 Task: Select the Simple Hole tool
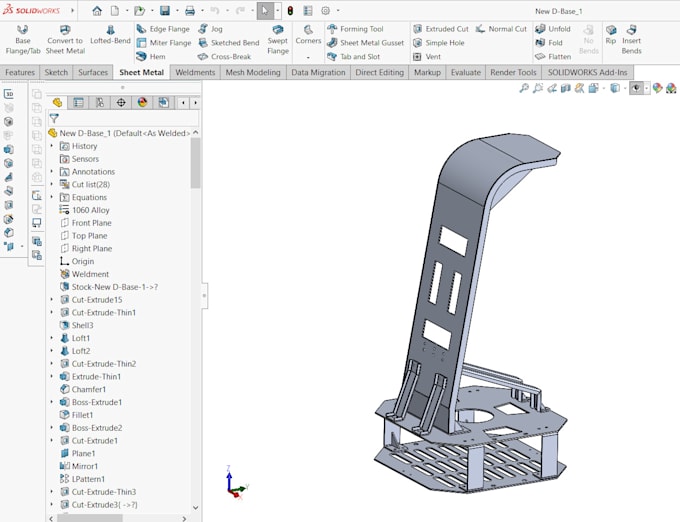tap(438, 43)
